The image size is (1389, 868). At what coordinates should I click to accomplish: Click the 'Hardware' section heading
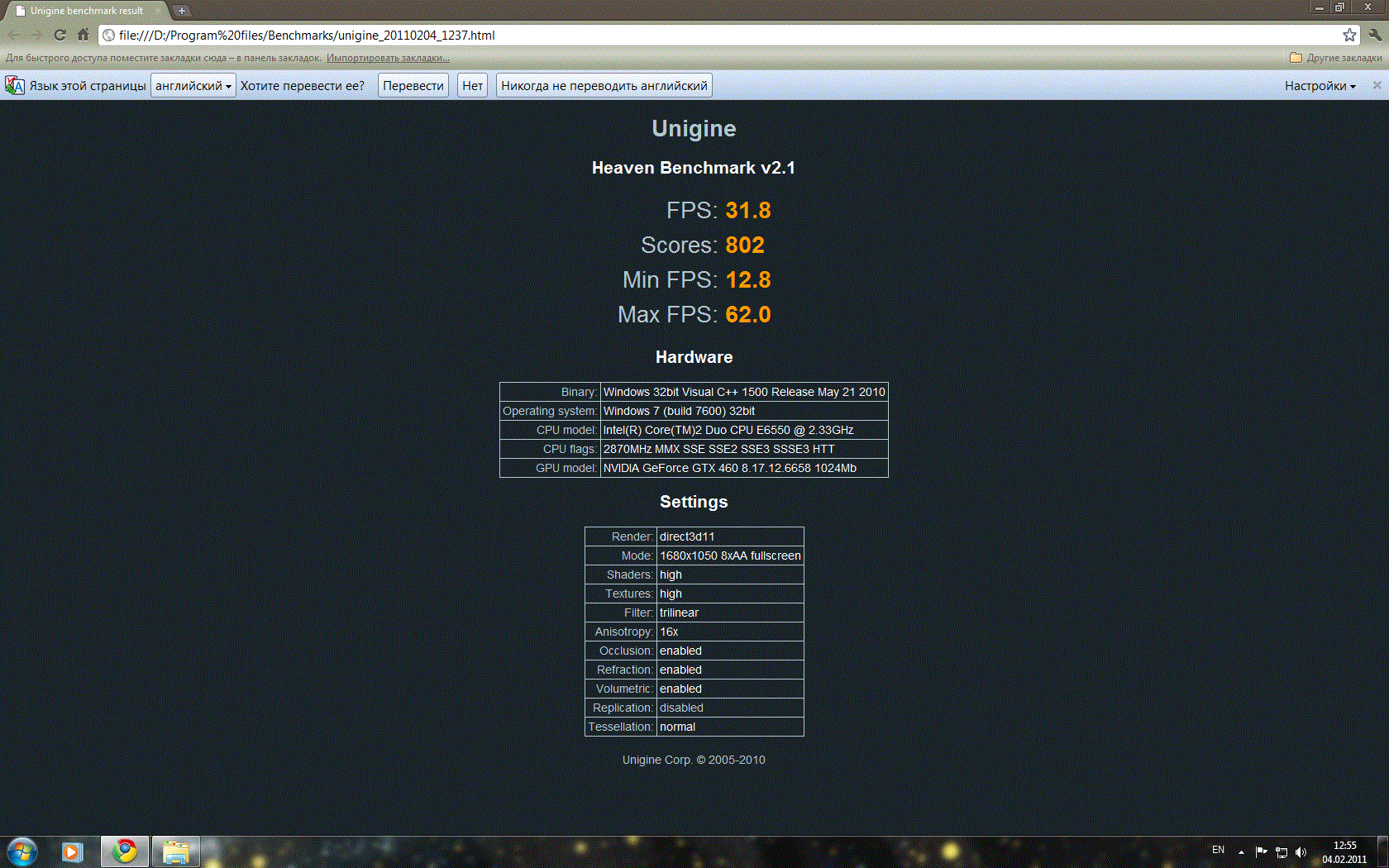[694, 357]
